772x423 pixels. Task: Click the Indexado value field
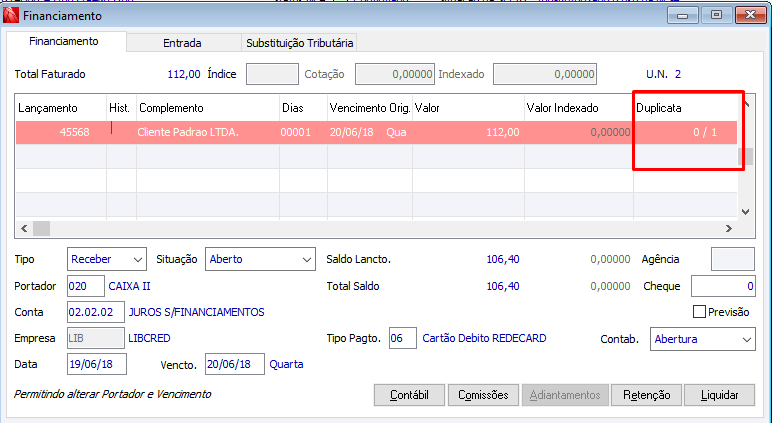coord(545,74)
